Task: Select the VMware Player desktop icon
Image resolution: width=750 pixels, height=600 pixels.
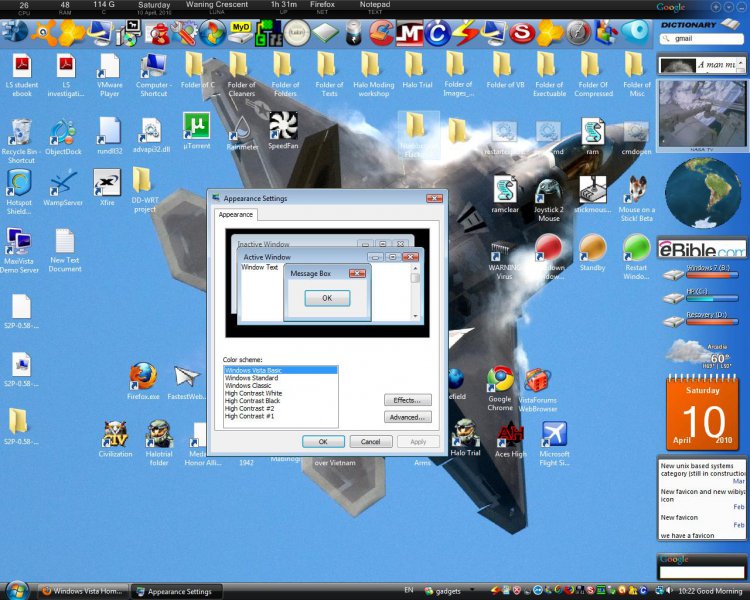Action: [110, 76]
